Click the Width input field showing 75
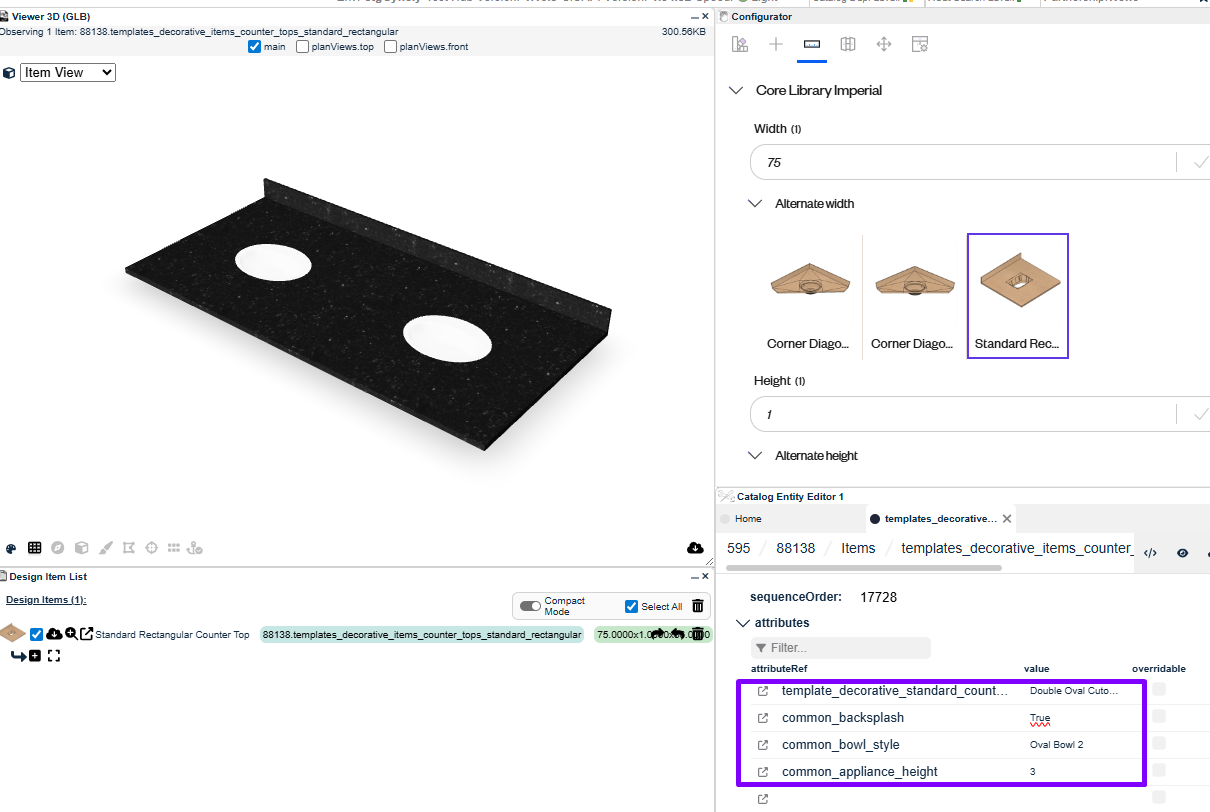This screenshot has height=812, width=1210. (x=963, y=163)
